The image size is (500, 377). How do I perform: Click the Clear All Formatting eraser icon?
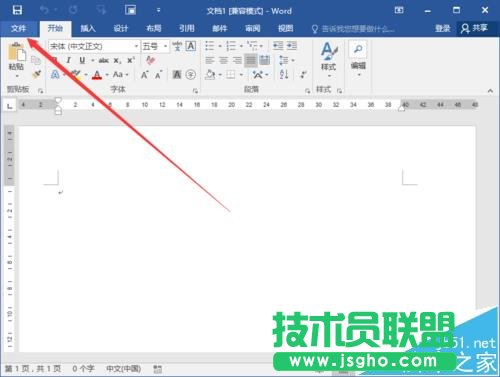[x=150, y=60]
